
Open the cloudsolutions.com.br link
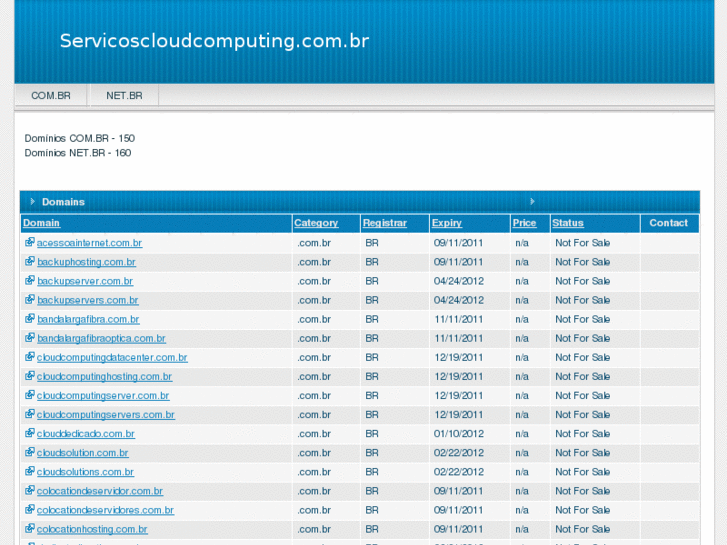click(x=85, y=472)
